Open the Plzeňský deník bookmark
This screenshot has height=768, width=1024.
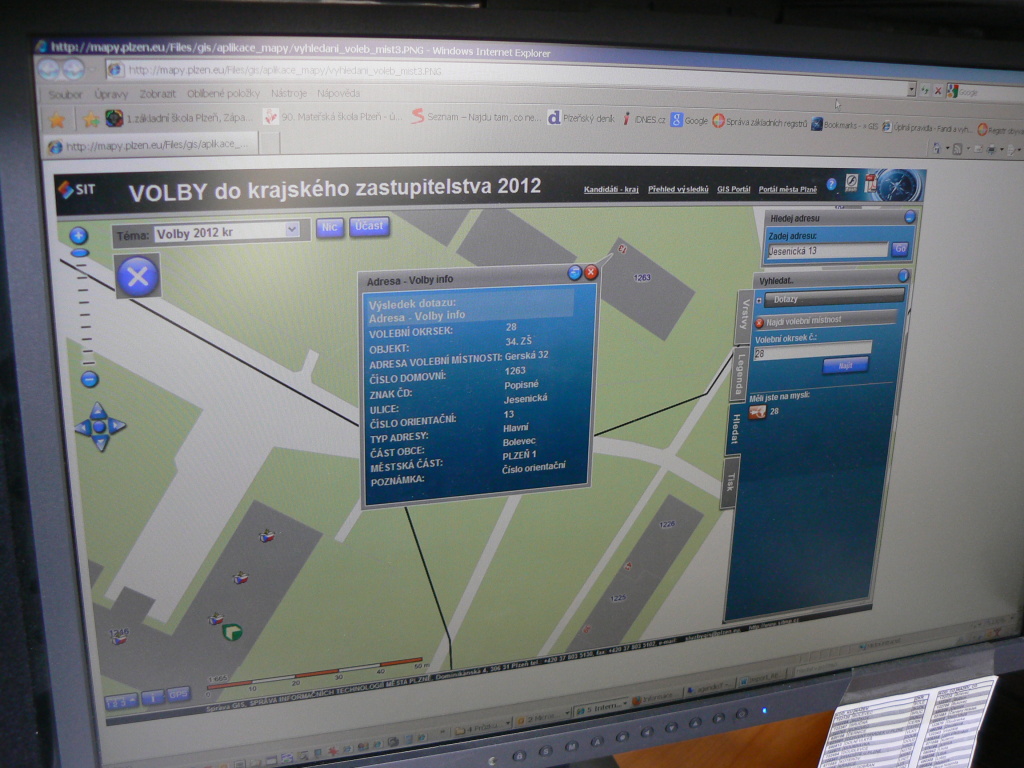[x=582, y=118]
